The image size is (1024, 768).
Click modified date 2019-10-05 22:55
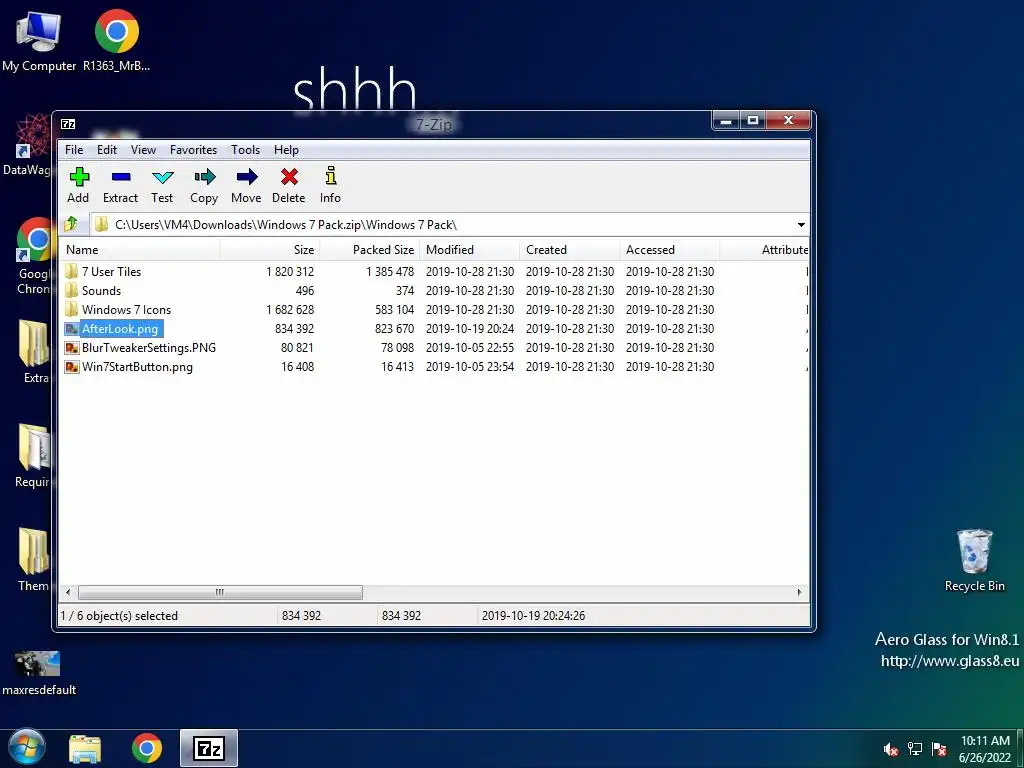(x=470, y=347)
